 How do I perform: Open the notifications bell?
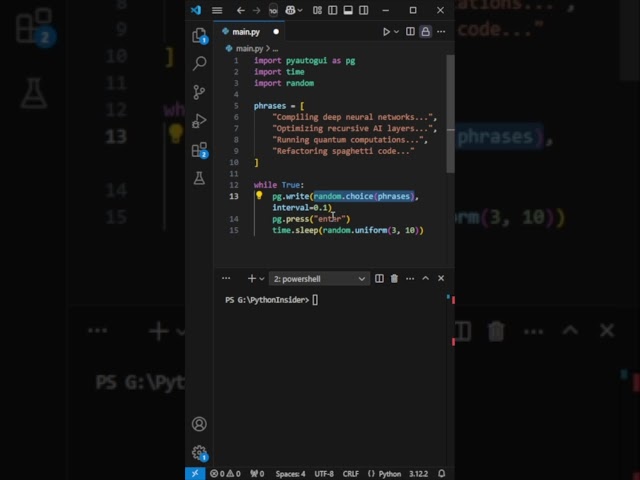click(442, 474)
